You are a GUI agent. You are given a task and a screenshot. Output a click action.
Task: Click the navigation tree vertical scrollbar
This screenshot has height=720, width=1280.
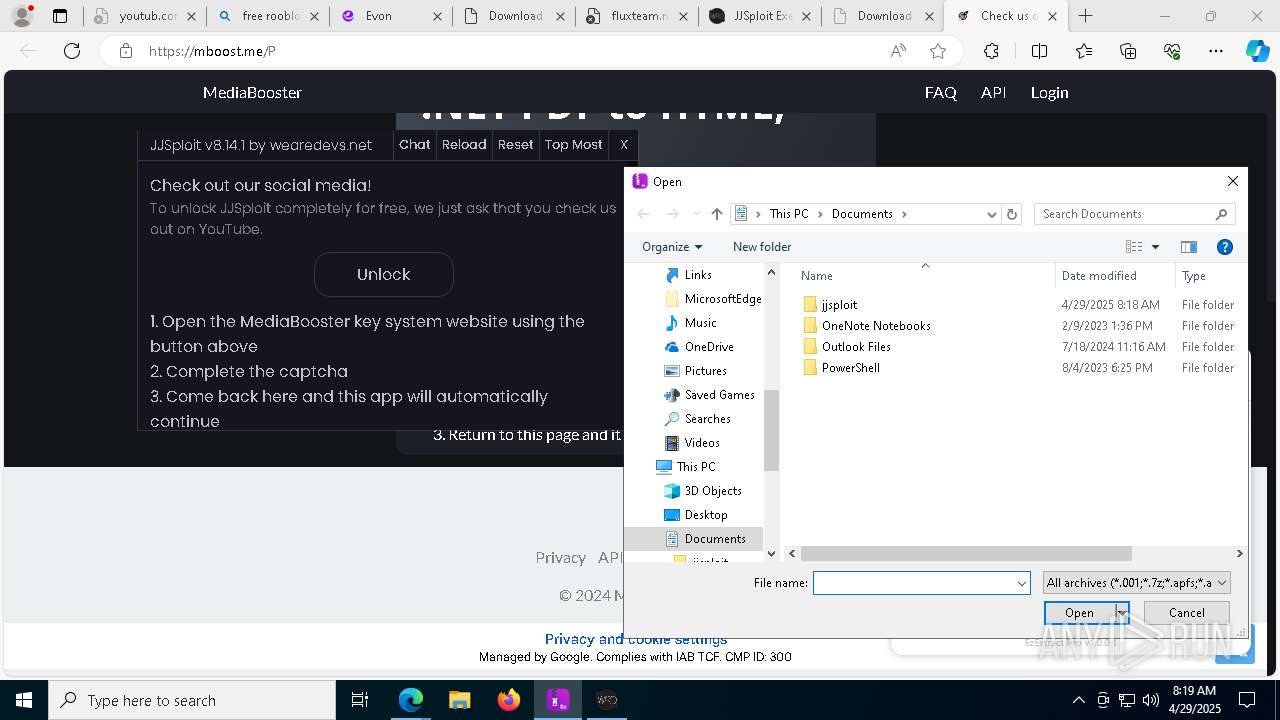[771, 430]
